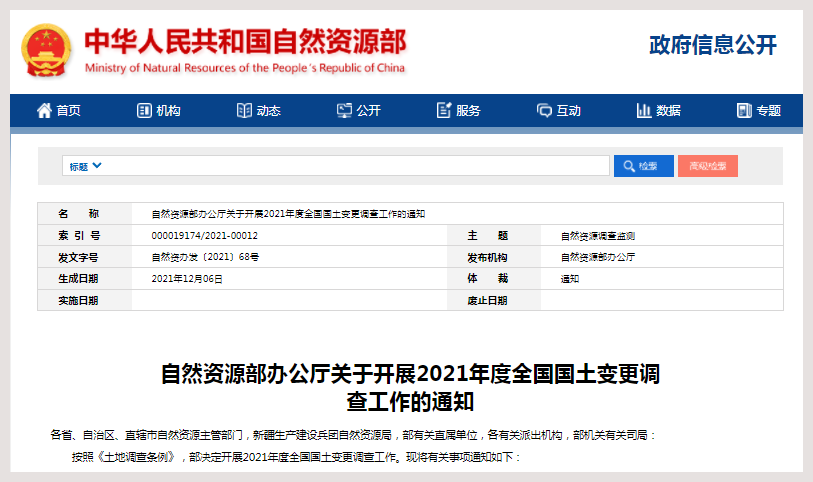This screenshot has width=813, height=482.
Task: Click the index number 000019174/2021-00012
Action: click(204, 236)
